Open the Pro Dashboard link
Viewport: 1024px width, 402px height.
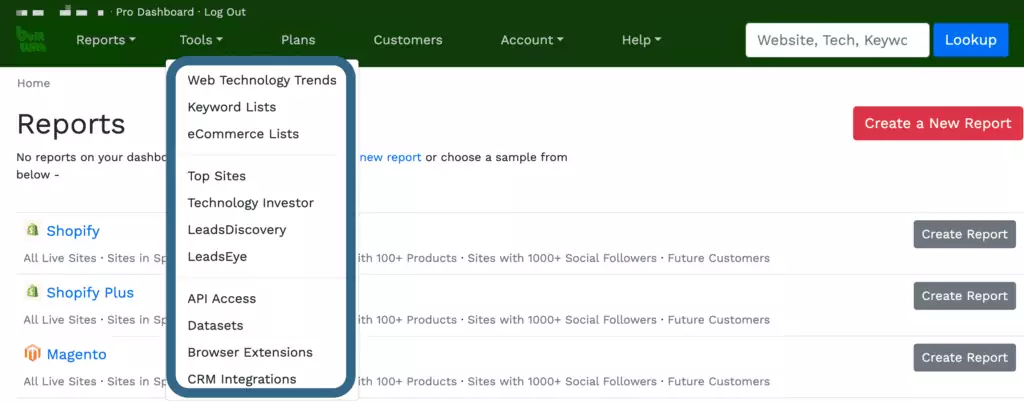[x=155, y=12]
